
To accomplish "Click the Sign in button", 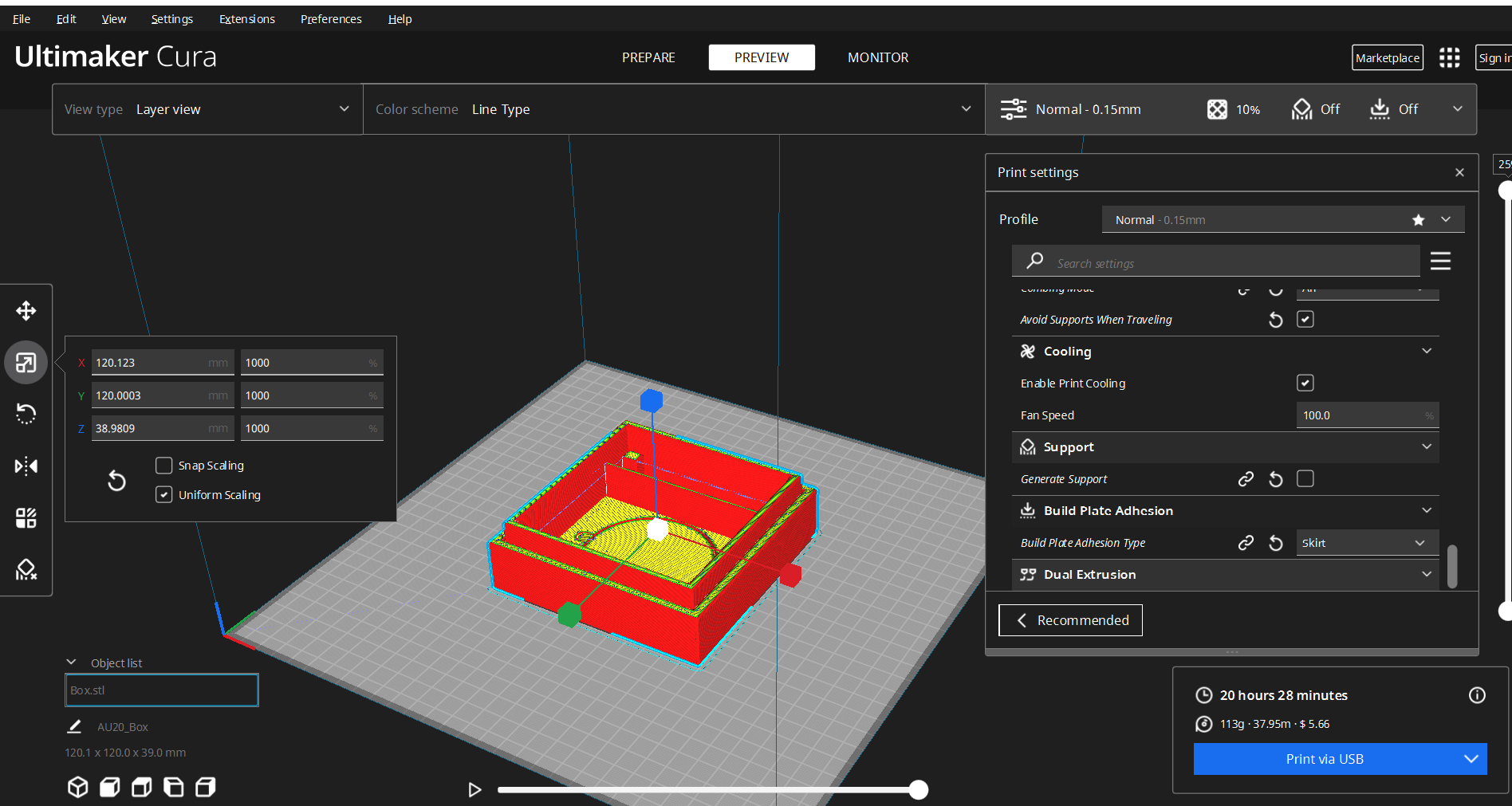I will point(1494,57).
